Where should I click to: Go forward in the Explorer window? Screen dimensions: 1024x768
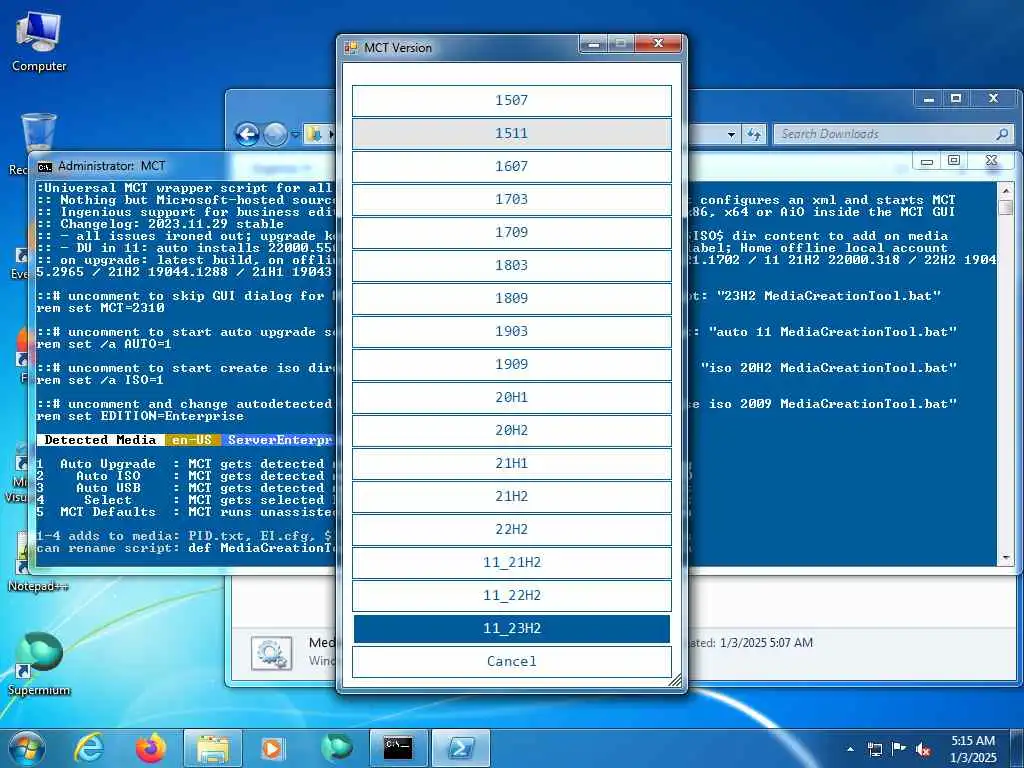click(275, 135)
